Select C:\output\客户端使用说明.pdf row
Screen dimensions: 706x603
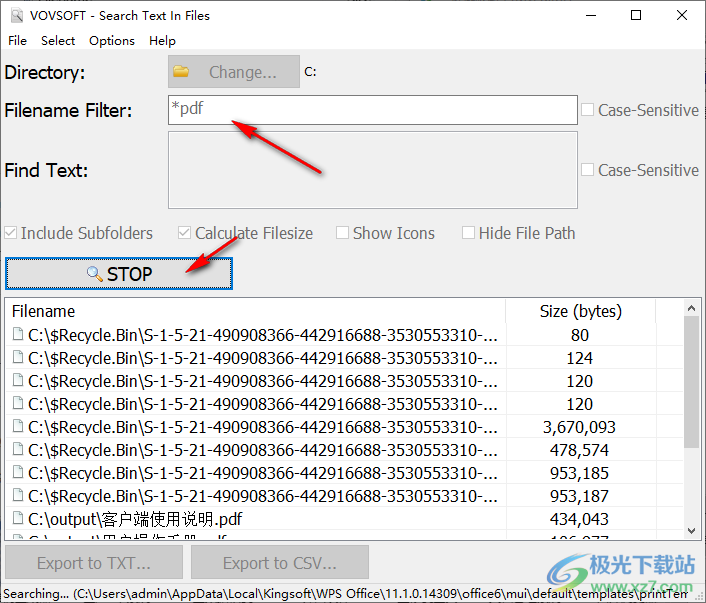click(x=344, y=519)
